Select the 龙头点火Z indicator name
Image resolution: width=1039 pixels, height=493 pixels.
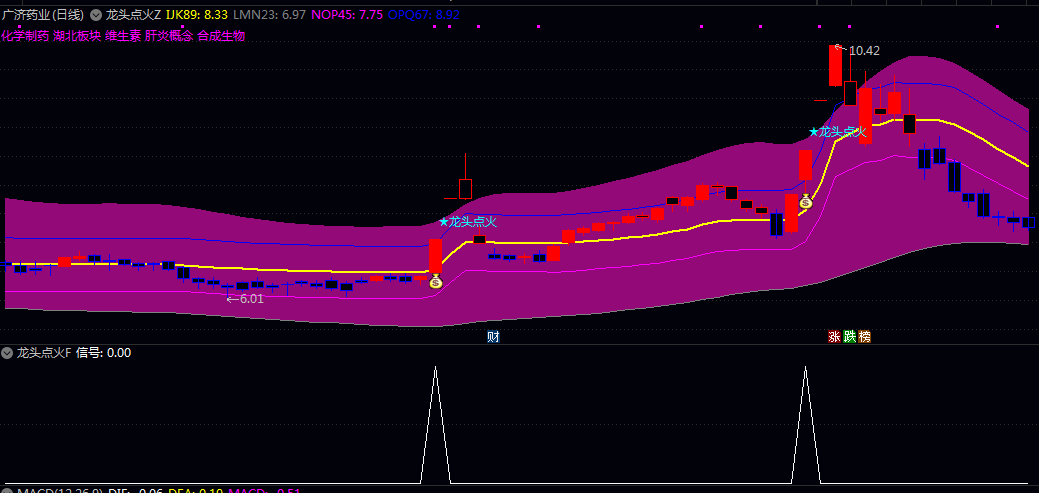click(133, 15)
